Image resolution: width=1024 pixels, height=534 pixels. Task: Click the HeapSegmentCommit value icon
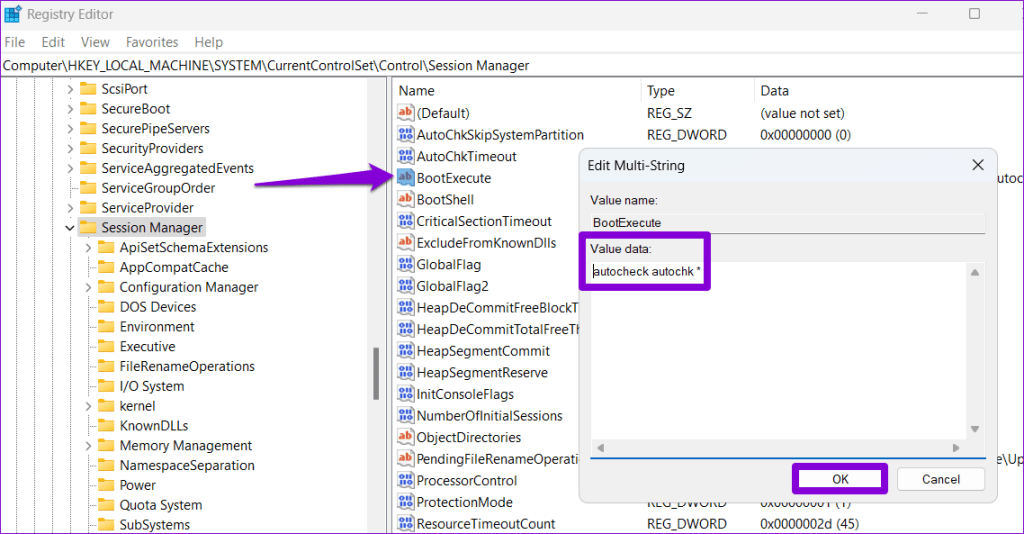406,351
